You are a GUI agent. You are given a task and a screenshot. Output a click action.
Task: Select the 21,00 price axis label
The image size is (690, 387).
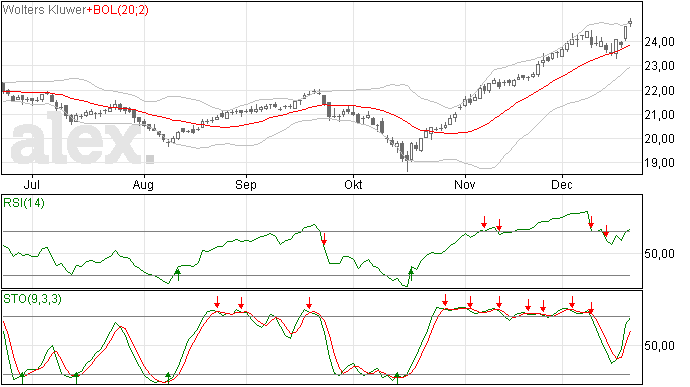click(x=659, y=115)
